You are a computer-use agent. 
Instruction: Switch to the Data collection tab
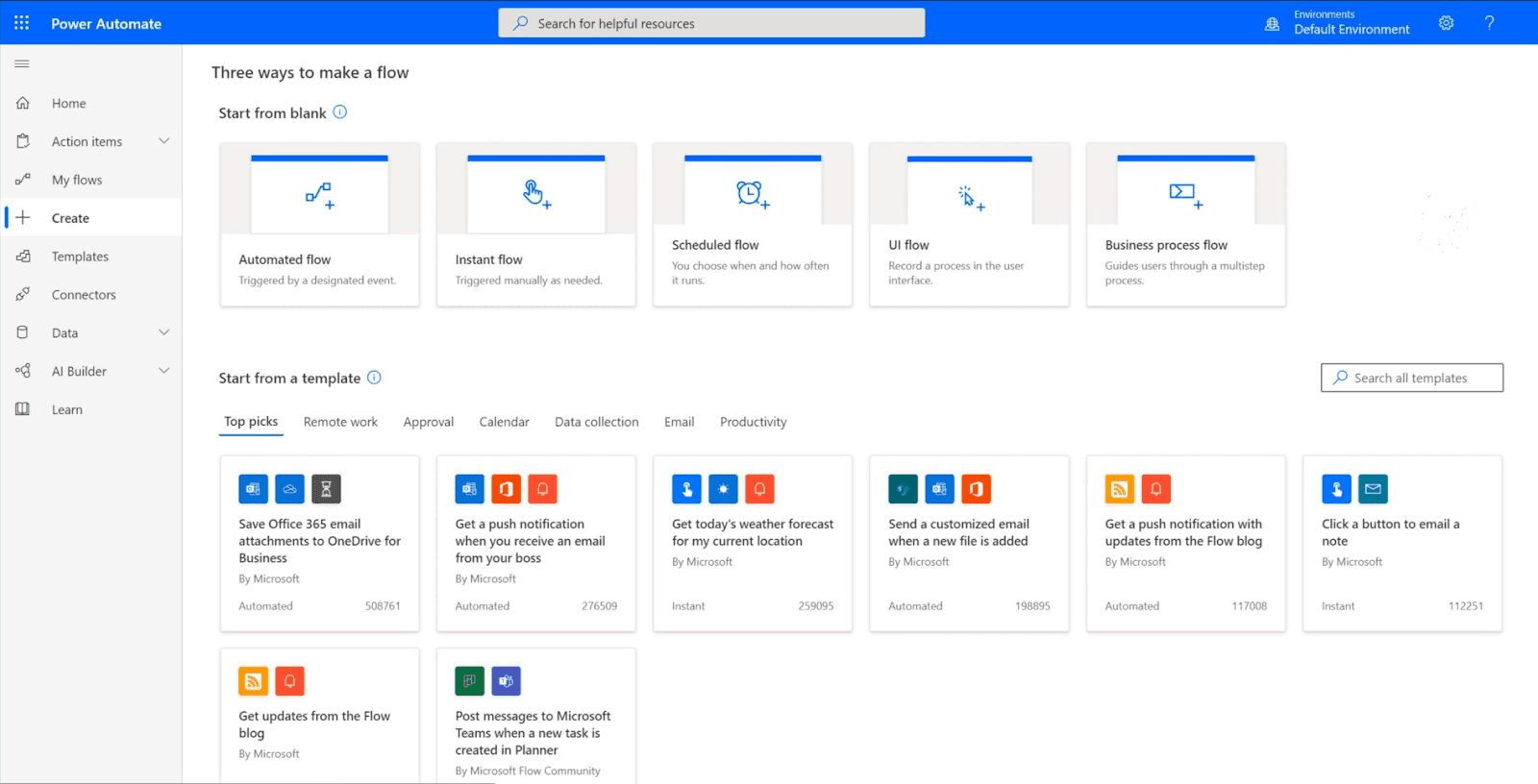coord(596,422)
